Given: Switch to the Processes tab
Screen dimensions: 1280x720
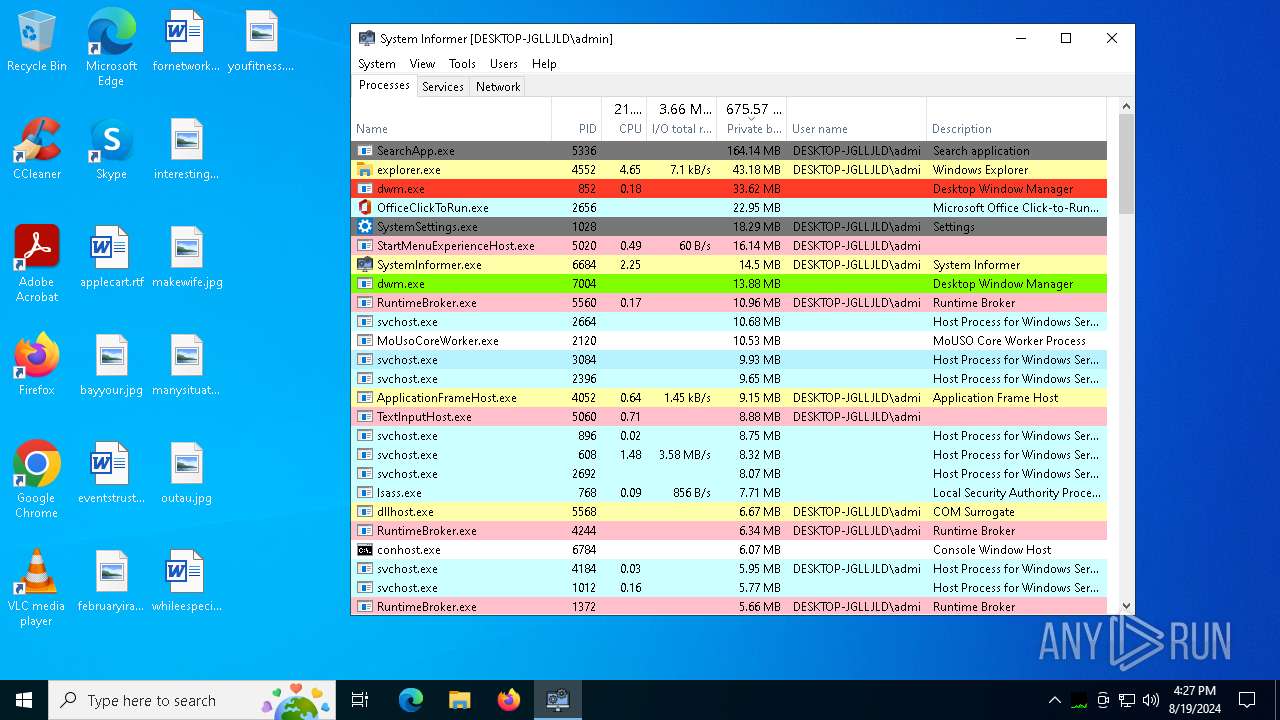Looking at the screenshot, I should pos(384,86).
